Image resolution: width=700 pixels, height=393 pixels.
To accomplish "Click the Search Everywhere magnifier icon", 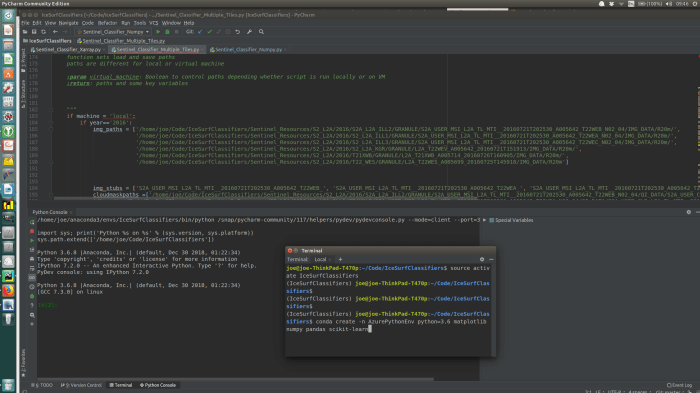I will [261, 32].
